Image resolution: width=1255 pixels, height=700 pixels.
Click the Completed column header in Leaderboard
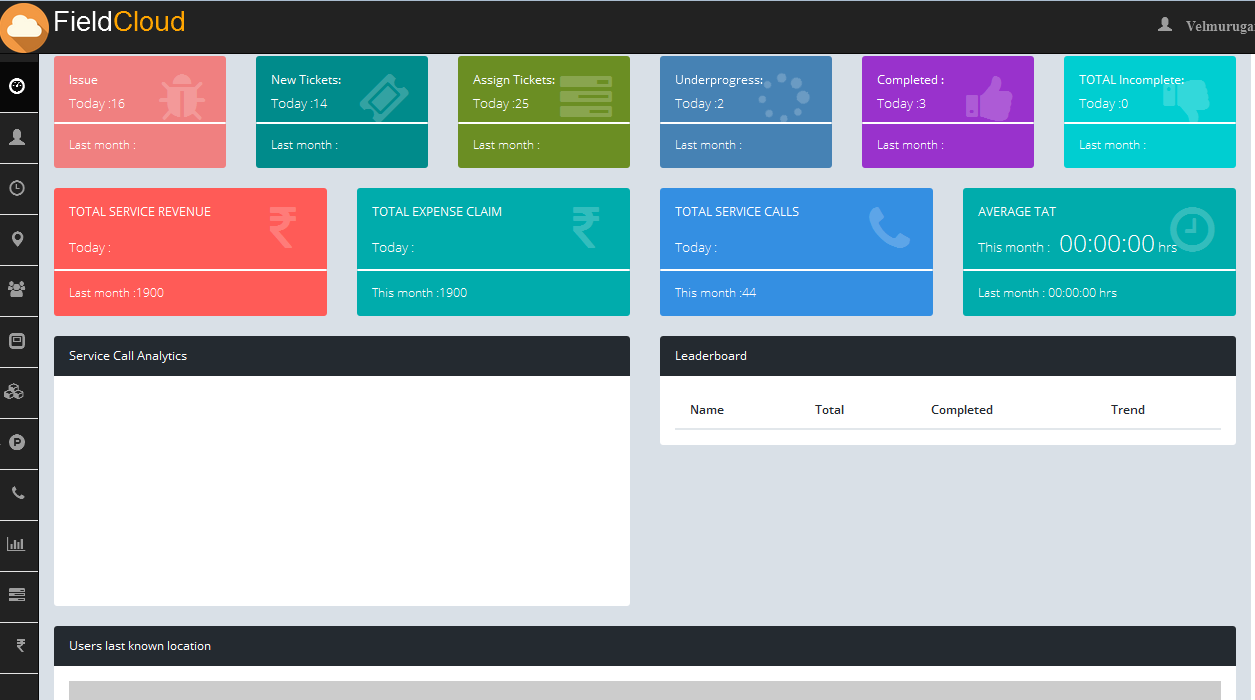click(x=961, y=410)
